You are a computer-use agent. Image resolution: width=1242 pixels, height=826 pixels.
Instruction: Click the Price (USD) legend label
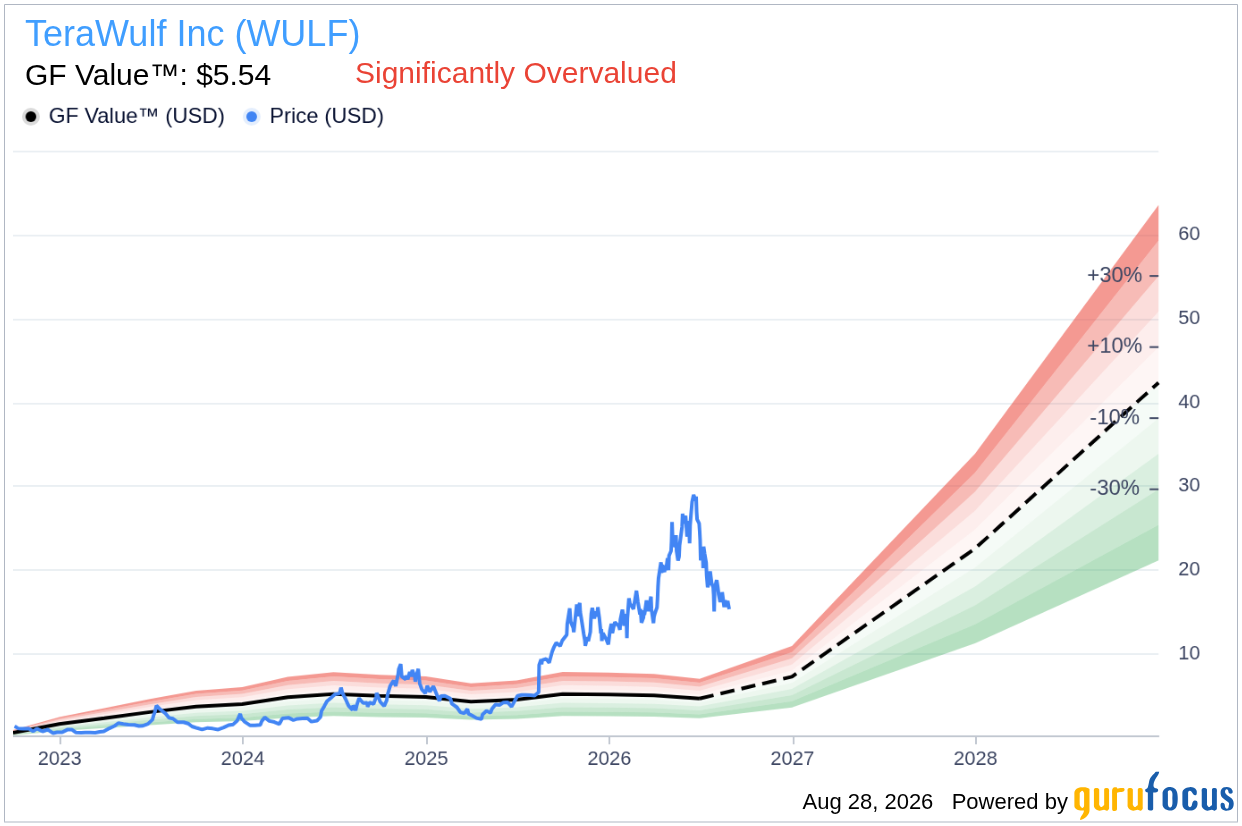pyautogui.click(x=326, y=116)
